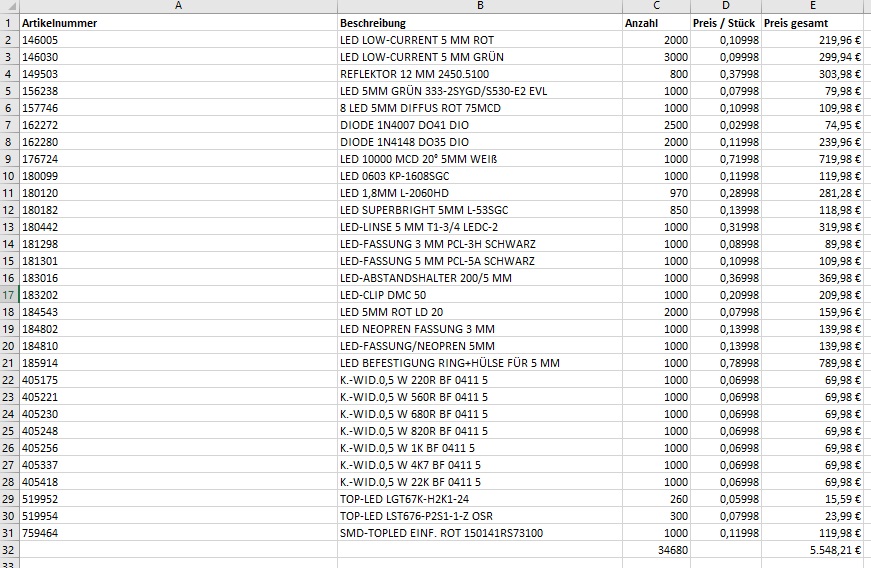
Task: Select cell with article number 183202
Action: [178, 295]
